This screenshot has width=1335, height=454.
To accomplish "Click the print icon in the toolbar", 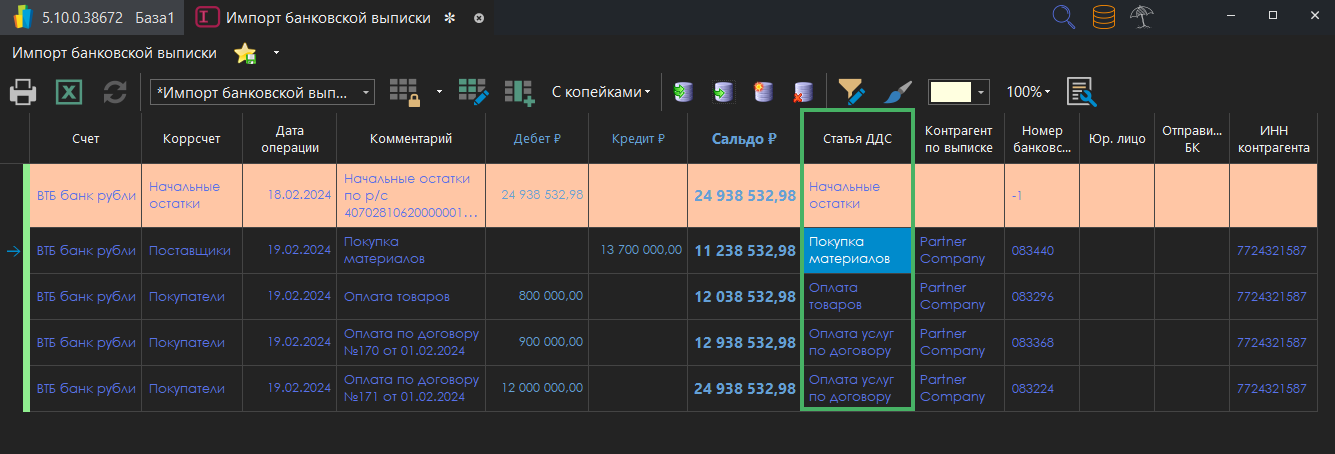I will click(23, 93).
